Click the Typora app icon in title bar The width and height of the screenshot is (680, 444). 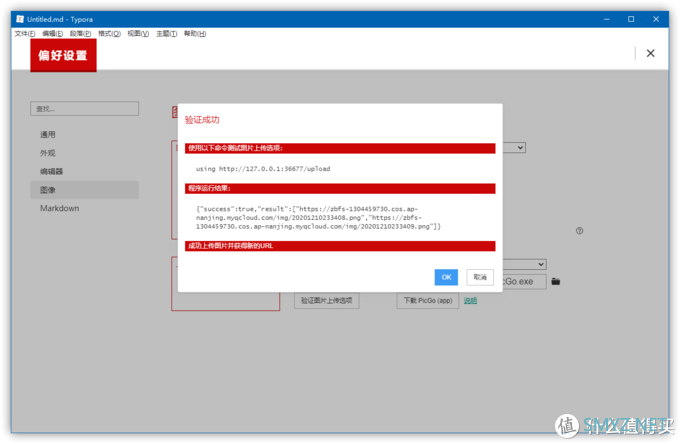coord(20,19)
